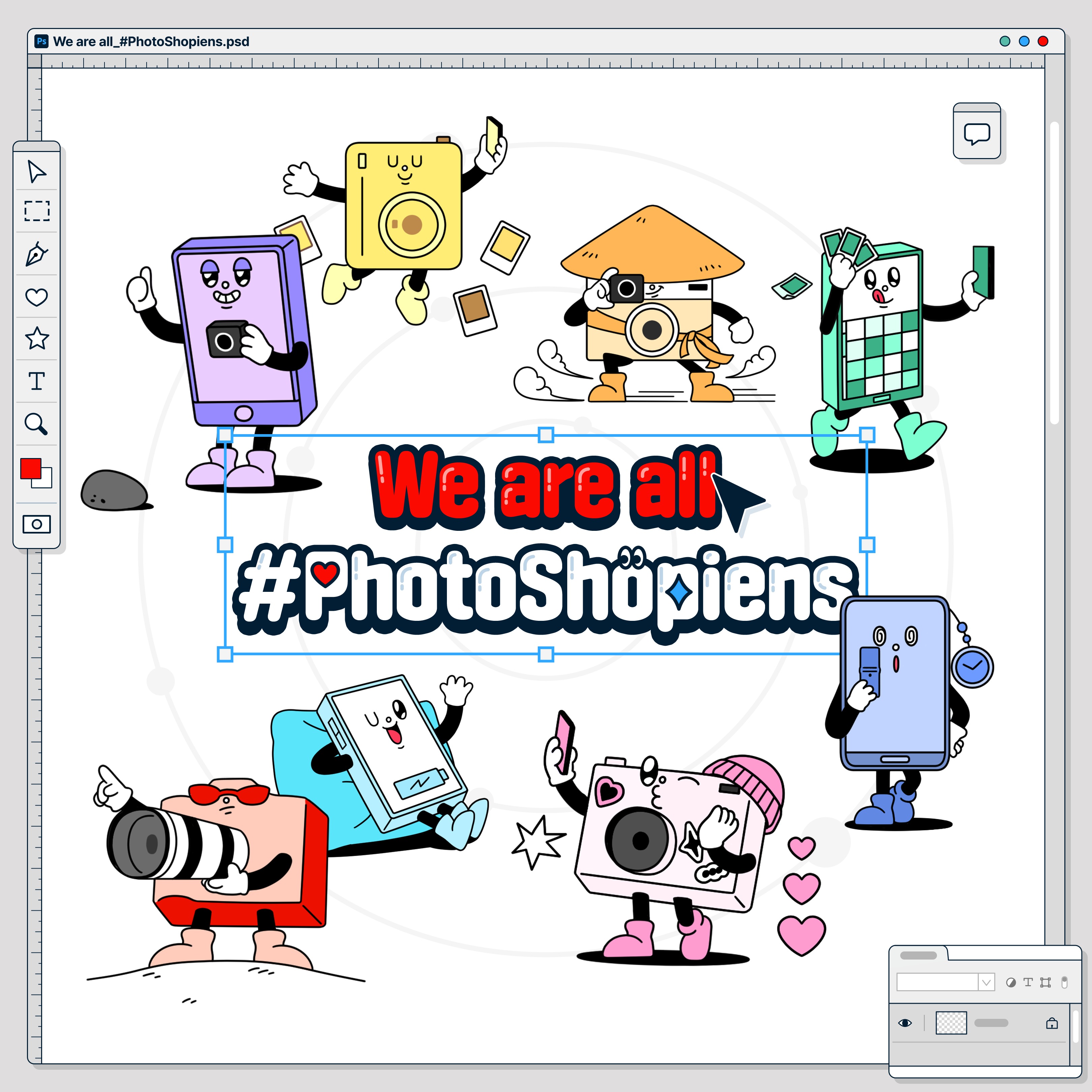Viewport: 1092px width, 1092px height.
Task: Activate the Type tool
Action: pyautogui.click(x=37, y=381)
